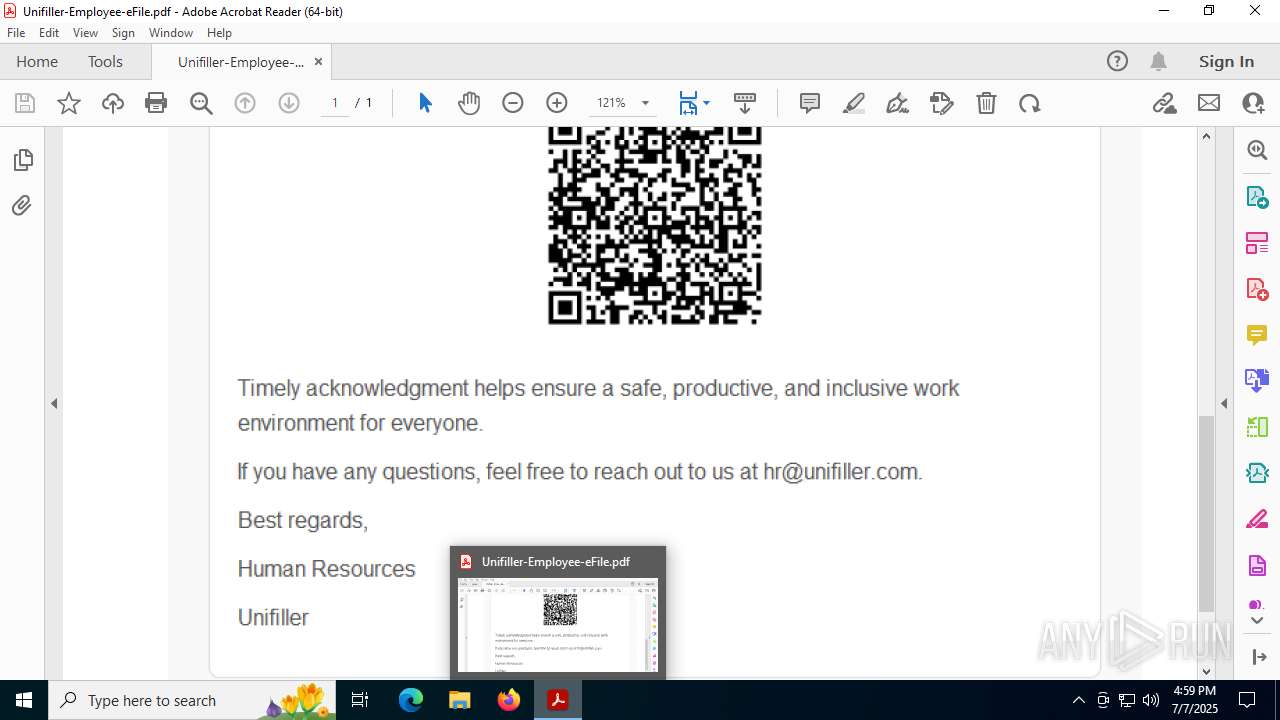Click the Save file icon

coord(25,103)
